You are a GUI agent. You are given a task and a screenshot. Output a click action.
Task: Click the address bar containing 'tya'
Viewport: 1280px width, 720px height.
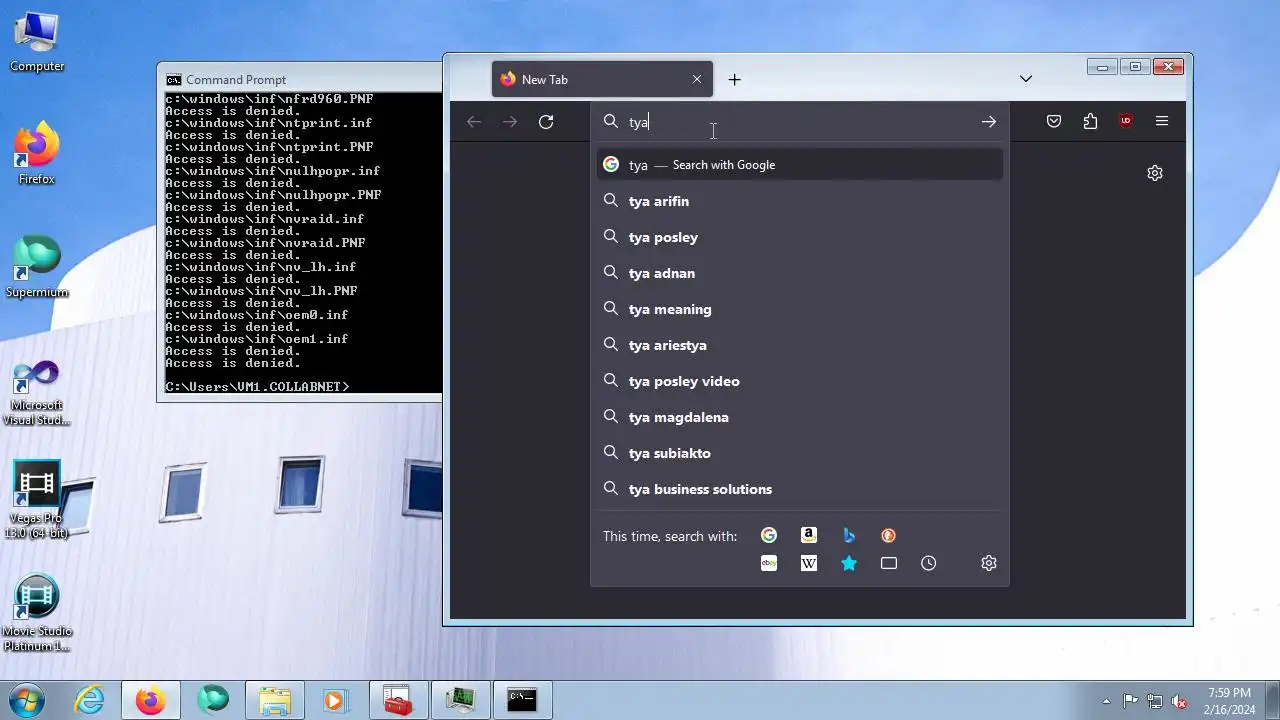coord(800,122)
